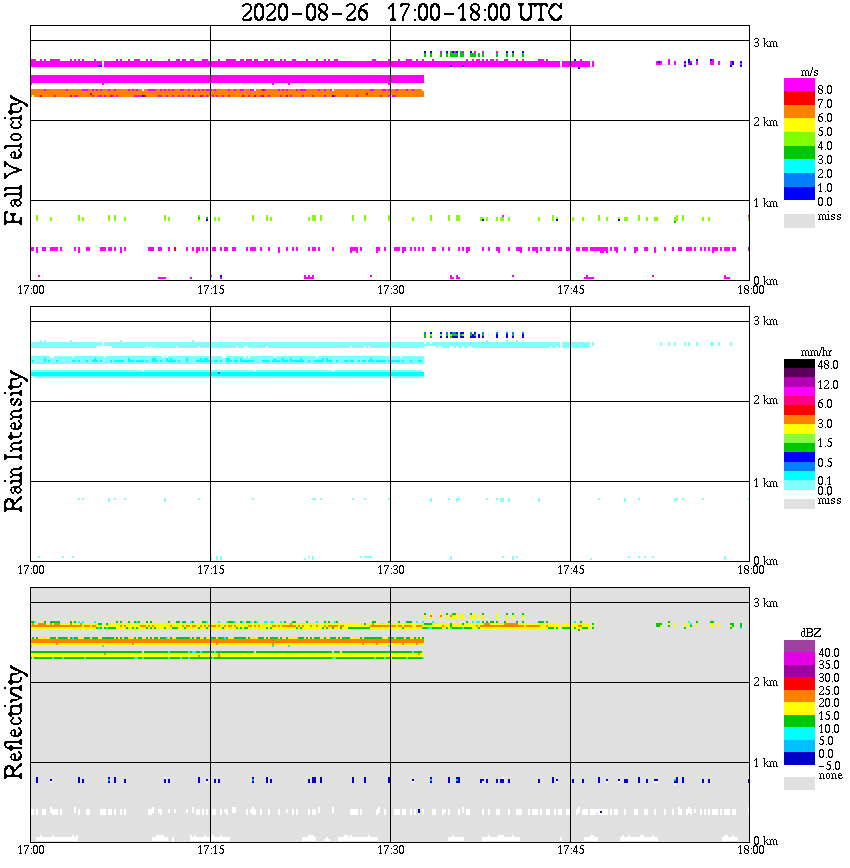Click the orange fall-velocity band near 2.3 km

click(227, 93)
